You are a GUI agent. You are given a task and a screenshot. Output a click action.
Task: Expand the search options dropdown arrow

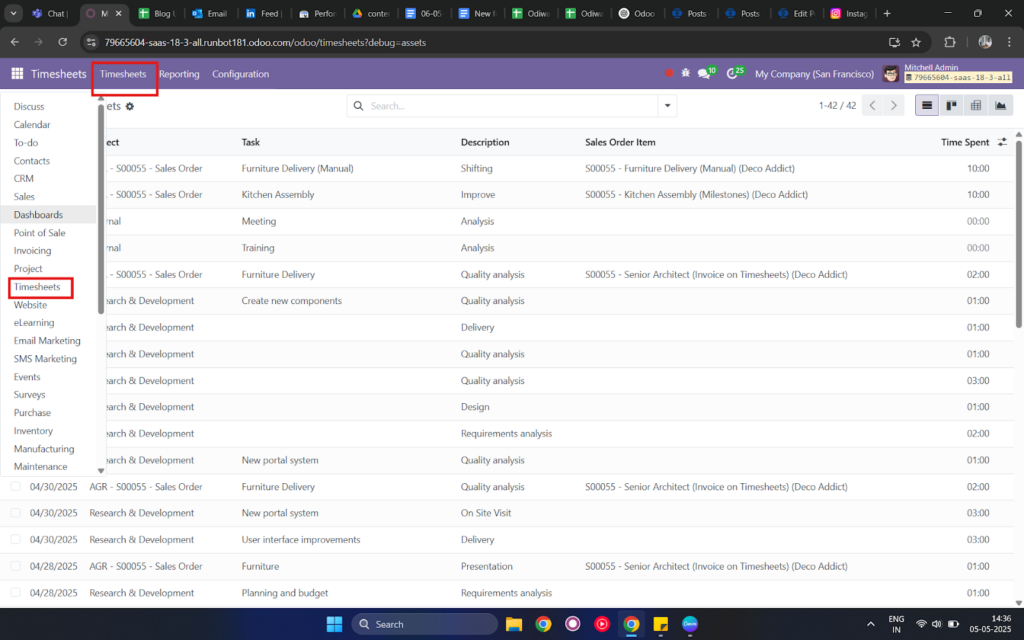pos(667,106)
